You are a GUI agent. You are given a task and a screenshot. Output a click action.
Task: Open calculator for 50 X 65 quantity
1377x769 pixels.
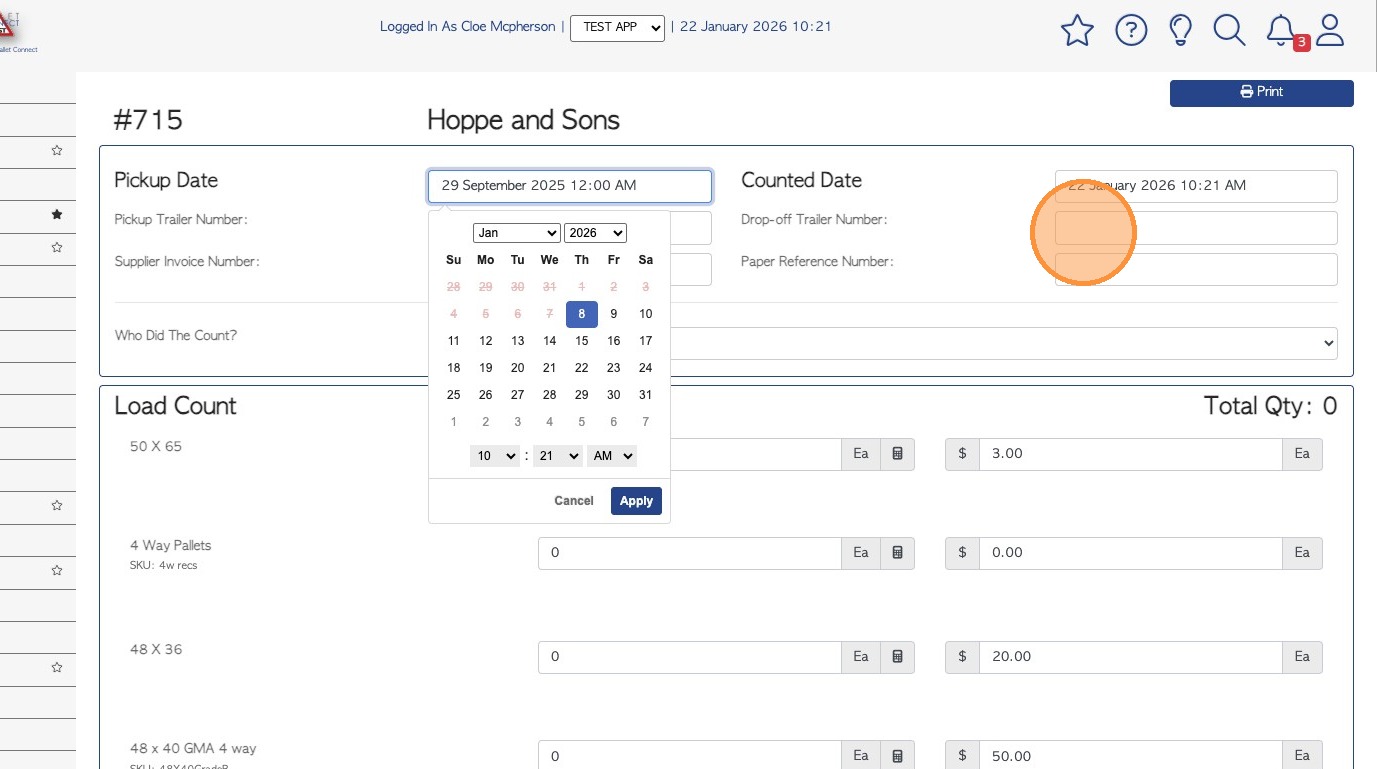(897, 454)
